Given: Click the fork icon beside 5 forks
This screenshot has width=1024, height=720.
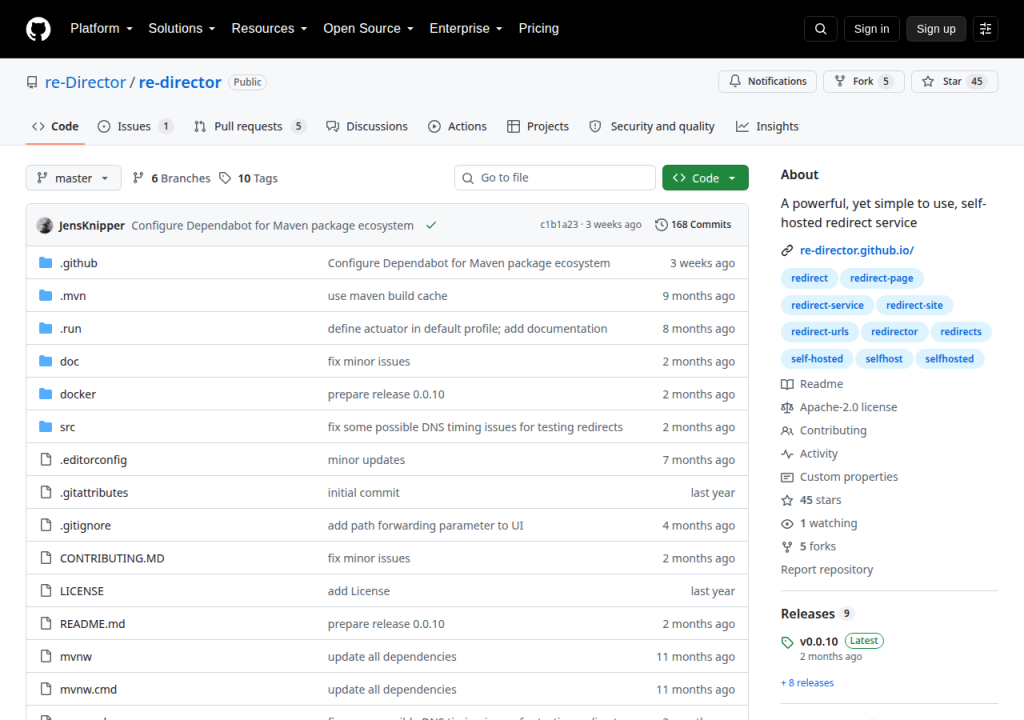Looking at the screenshot, I should (x=787, y=547).
